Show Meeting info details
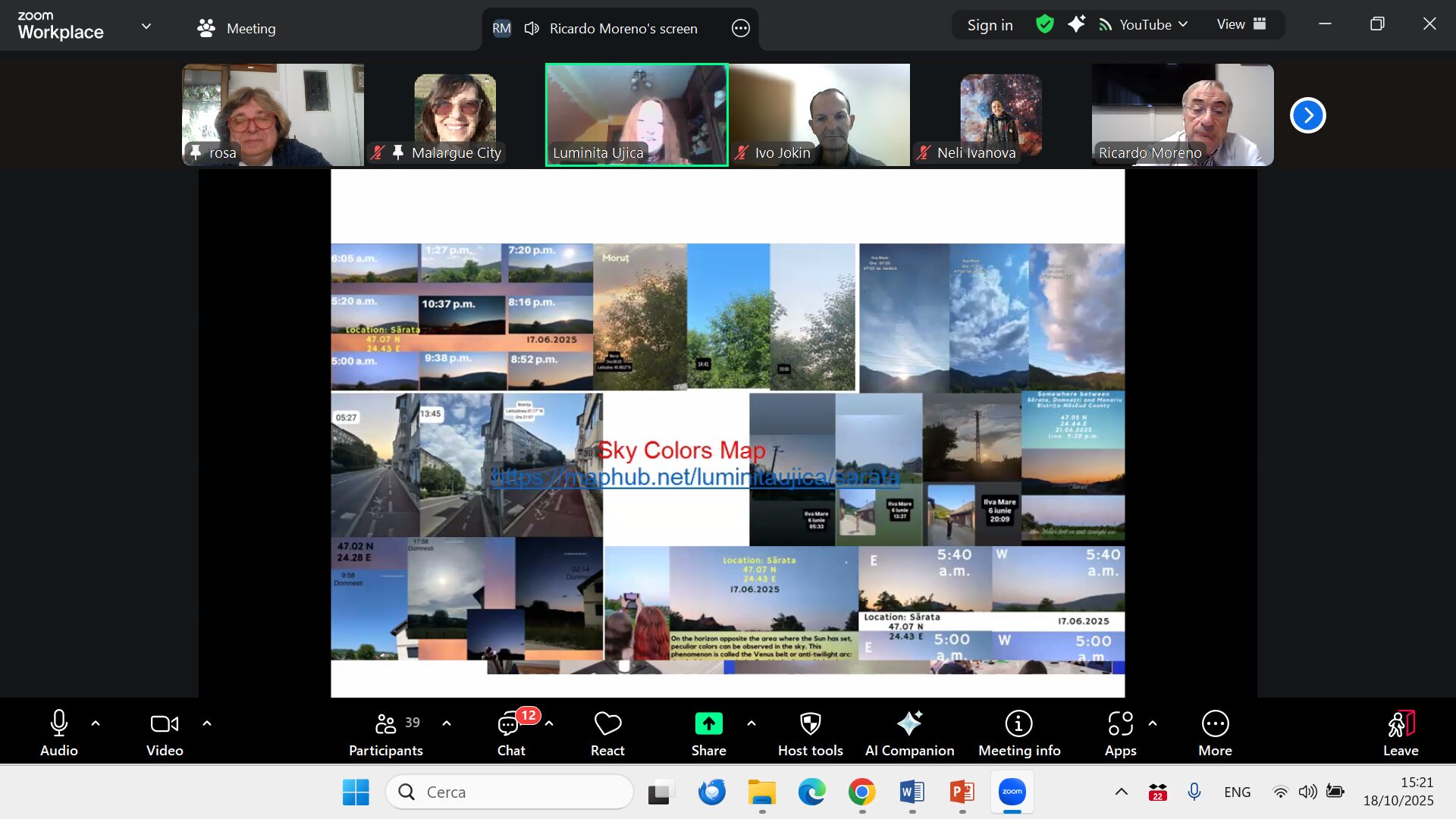 coord(1018,733)
